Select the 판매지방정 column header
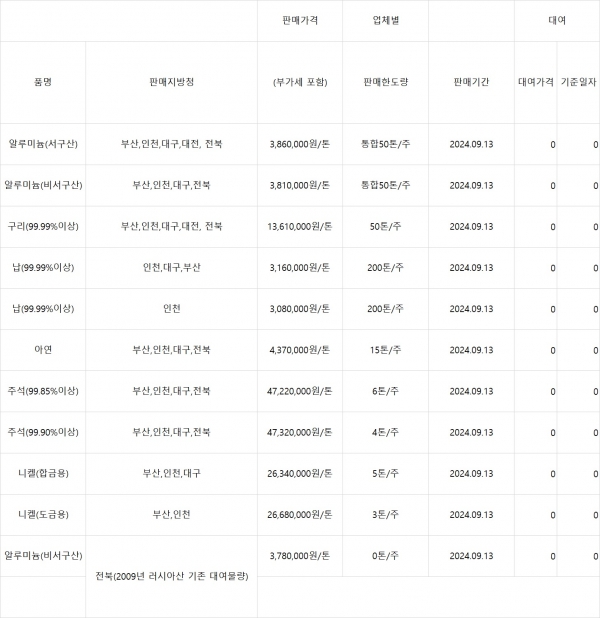This screenshot has width=600, height=618. 171,82
